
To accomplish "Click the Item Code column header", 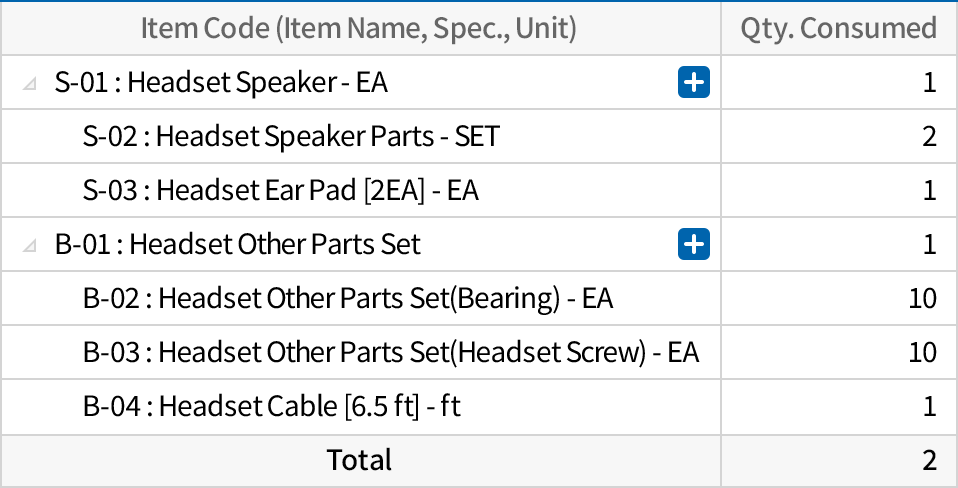I will point(359,28).
